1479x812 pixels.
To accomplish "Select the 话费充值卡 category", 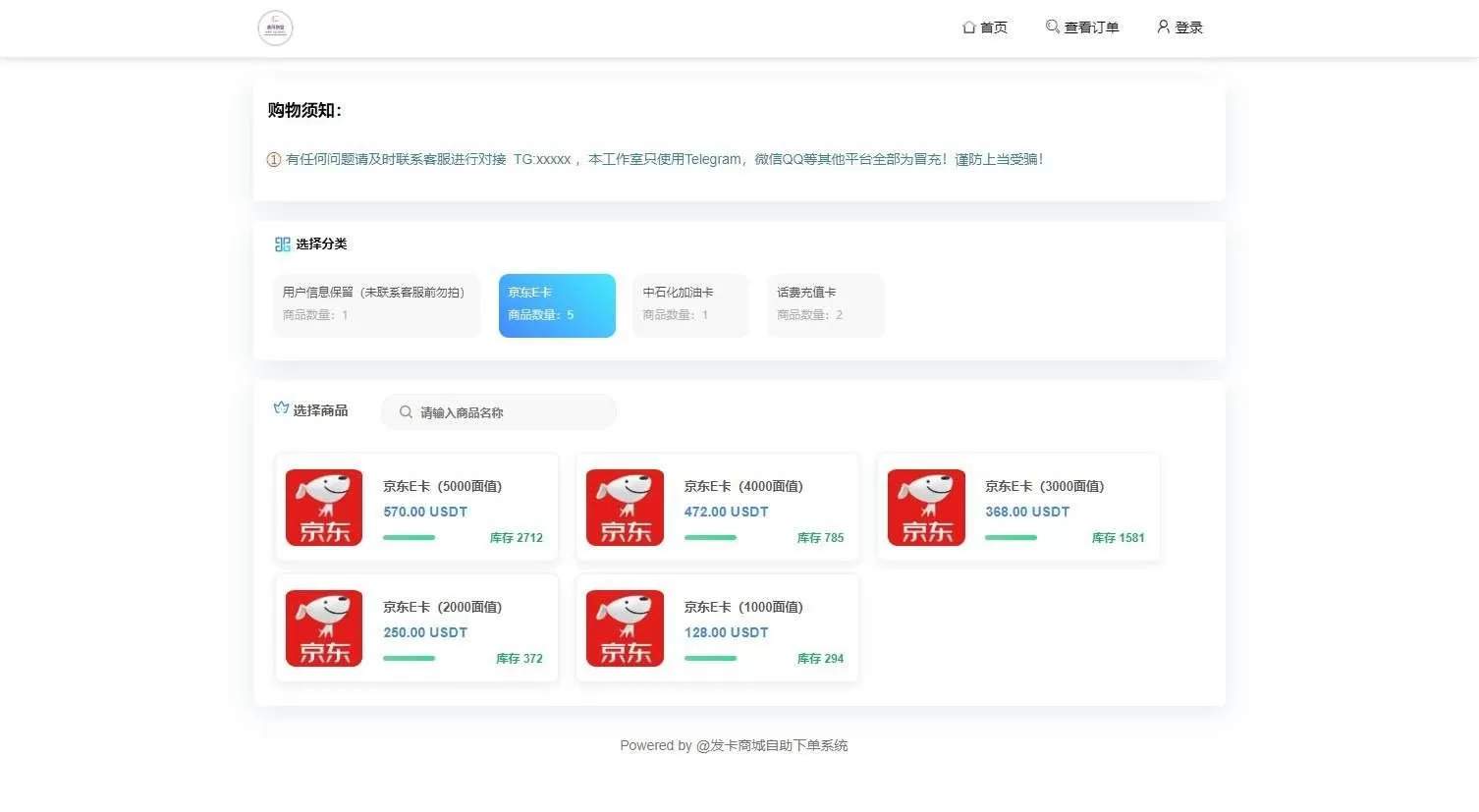I will tap(825, 305).
